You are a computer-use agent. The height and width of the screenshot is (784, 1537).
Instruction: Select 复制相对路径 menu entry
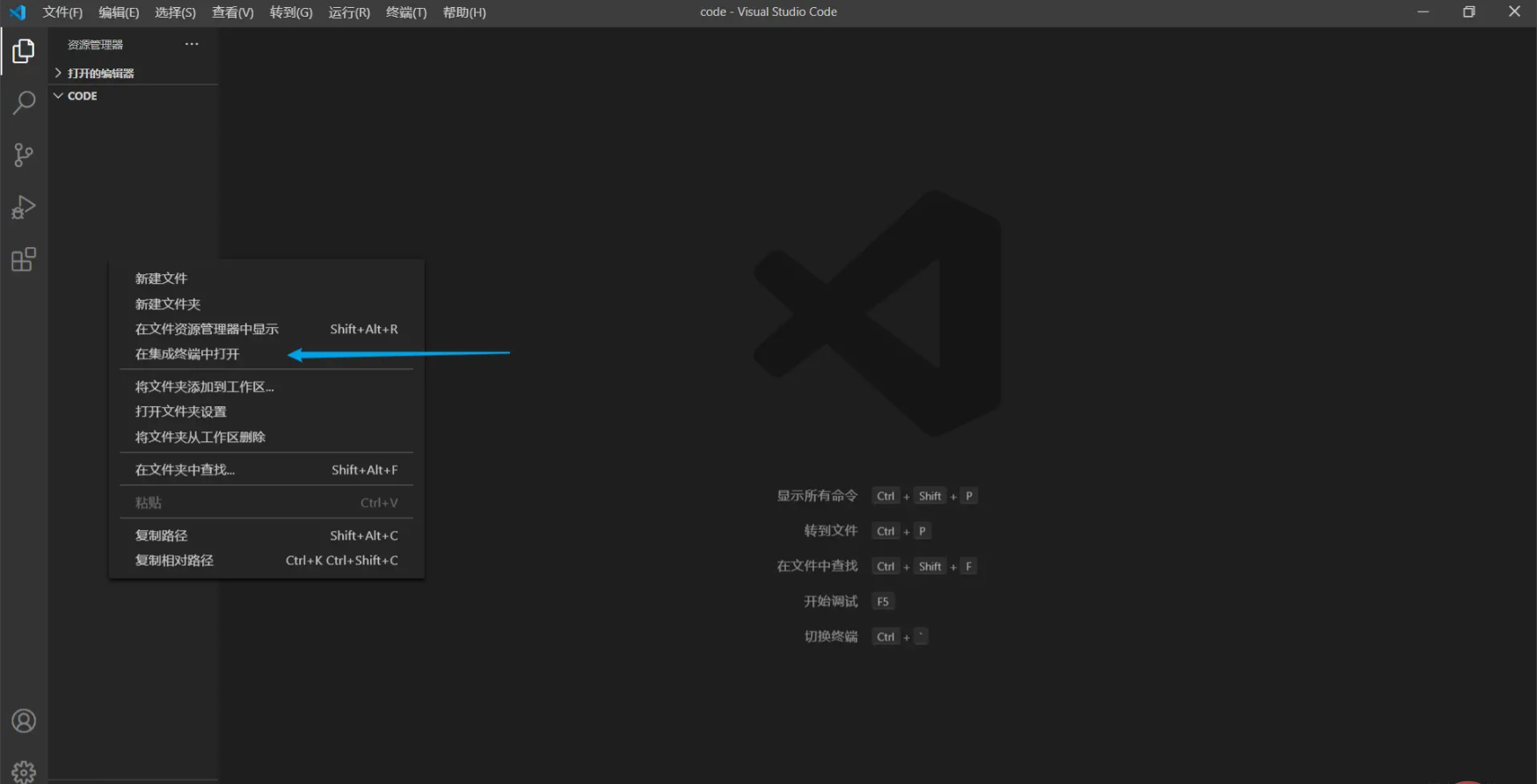pyautogui.click(x=266, y=561)
